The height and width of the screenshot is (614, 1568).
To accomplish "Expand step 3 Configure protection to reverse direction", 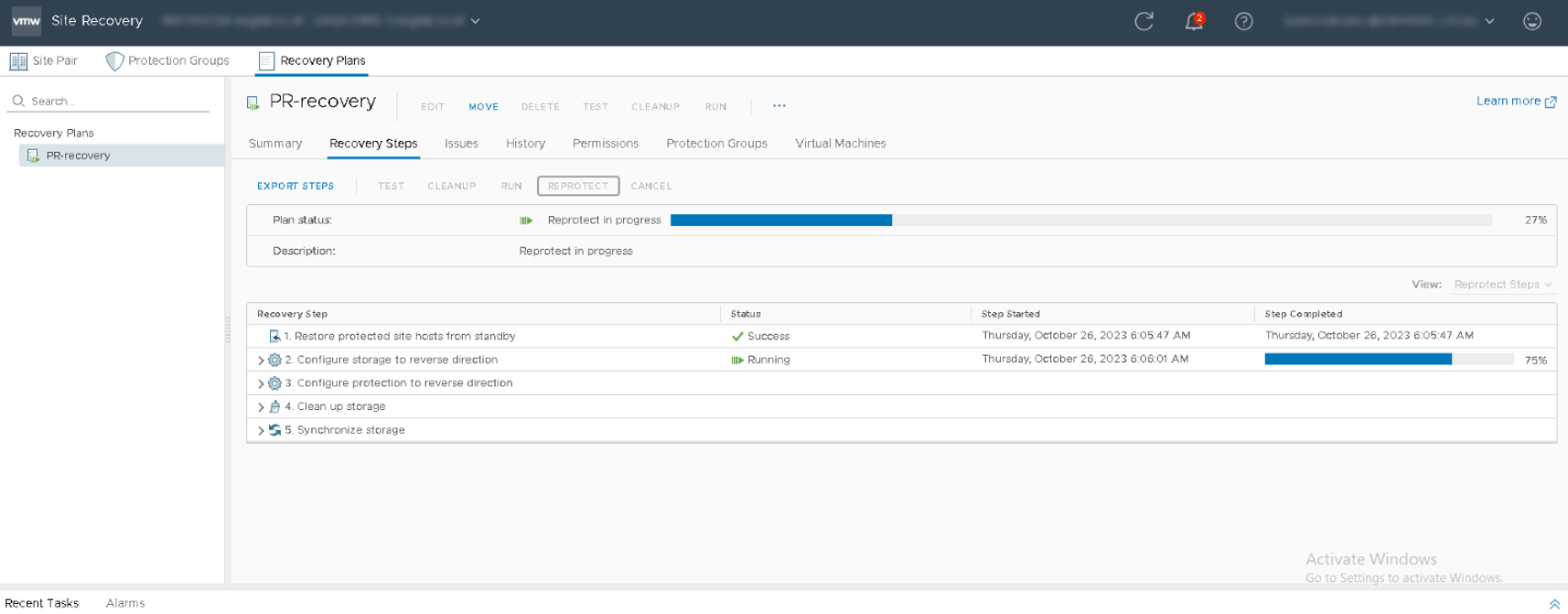I will click(x=261, y=383).
